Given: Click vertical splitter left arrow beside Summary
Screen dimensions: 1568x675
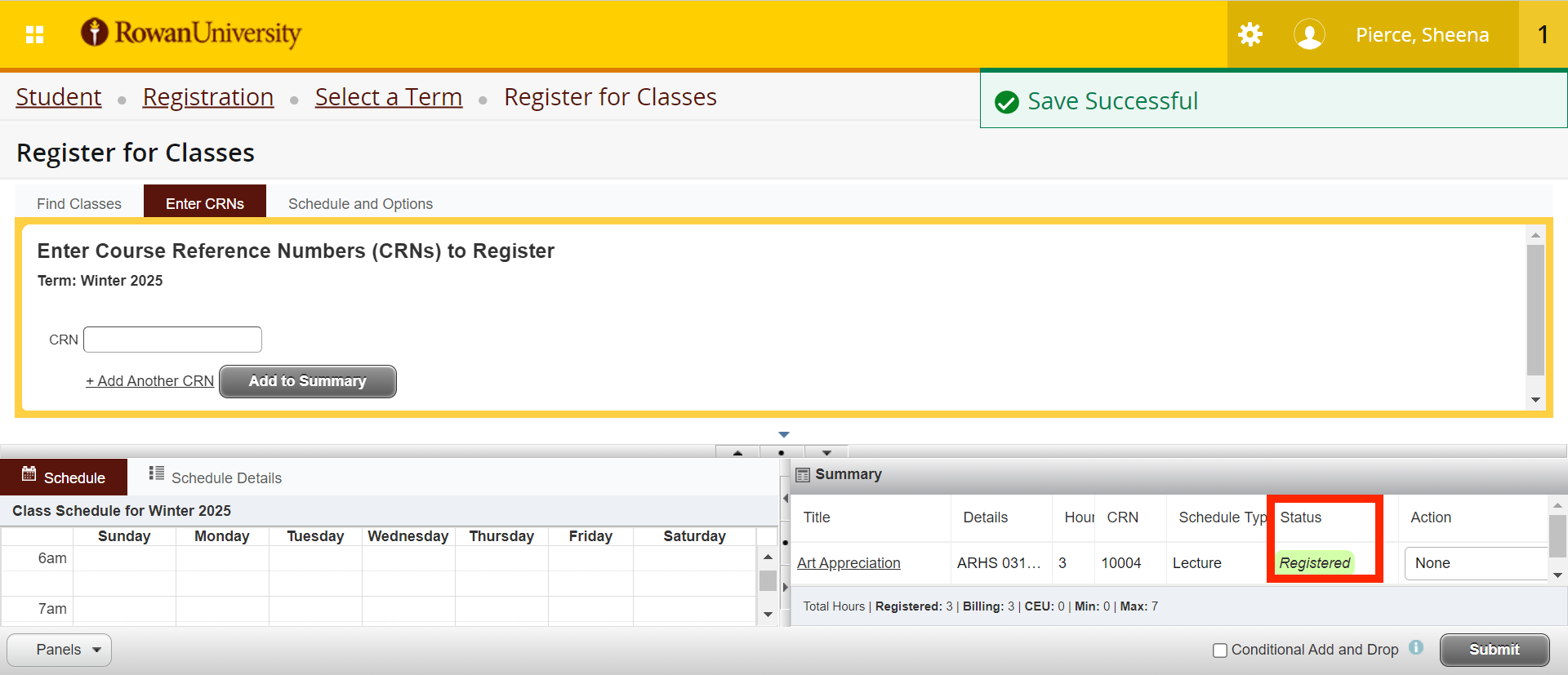Looking at the screenshot, I should [x=786, y=498].
